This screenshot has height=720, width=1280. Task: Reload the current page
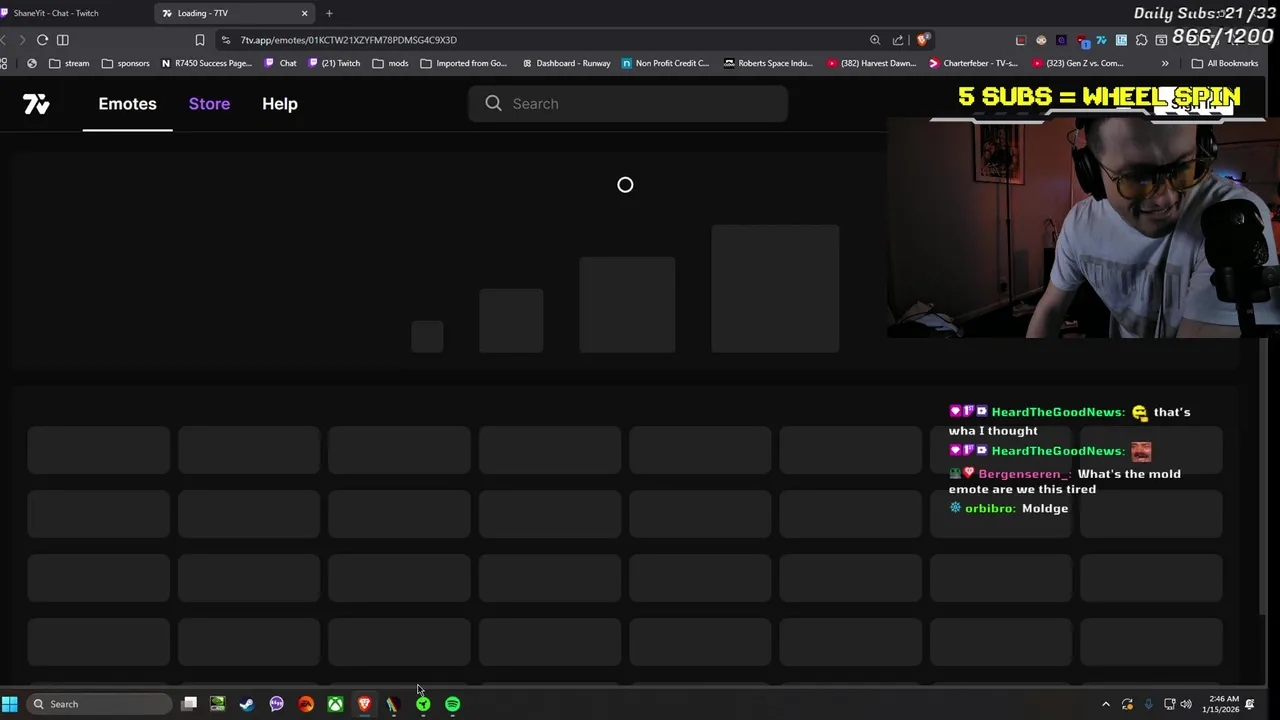click(42, 40)
